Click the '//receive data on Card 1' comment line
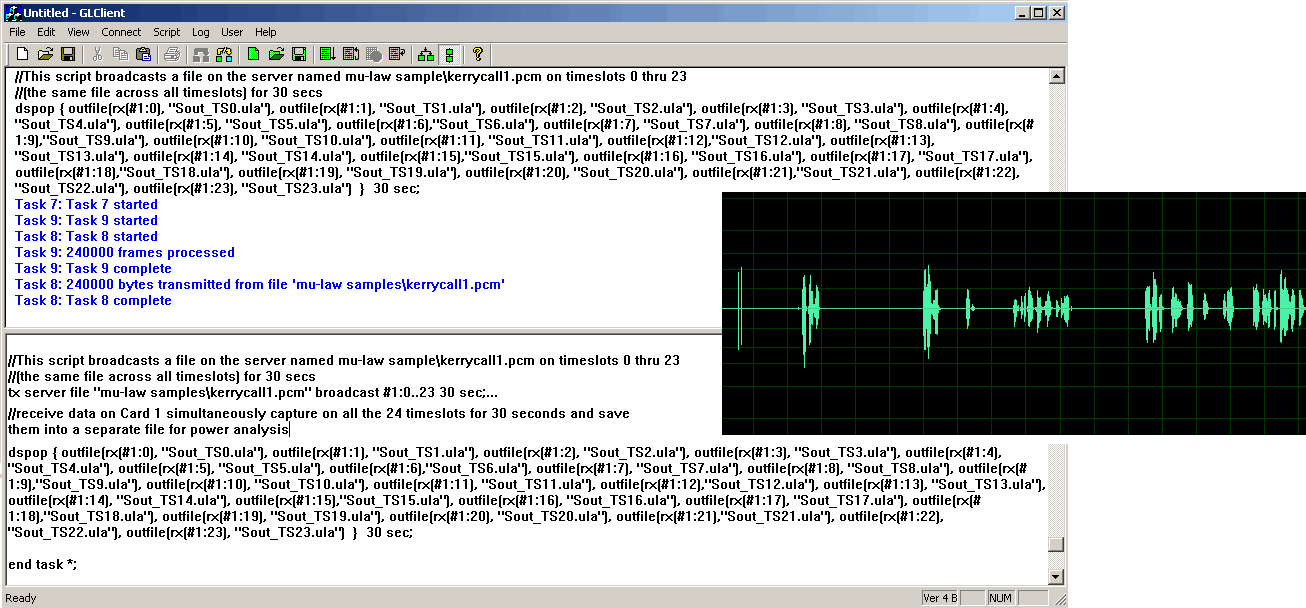Screen dimensions: 1306x608 click(318, 413)
